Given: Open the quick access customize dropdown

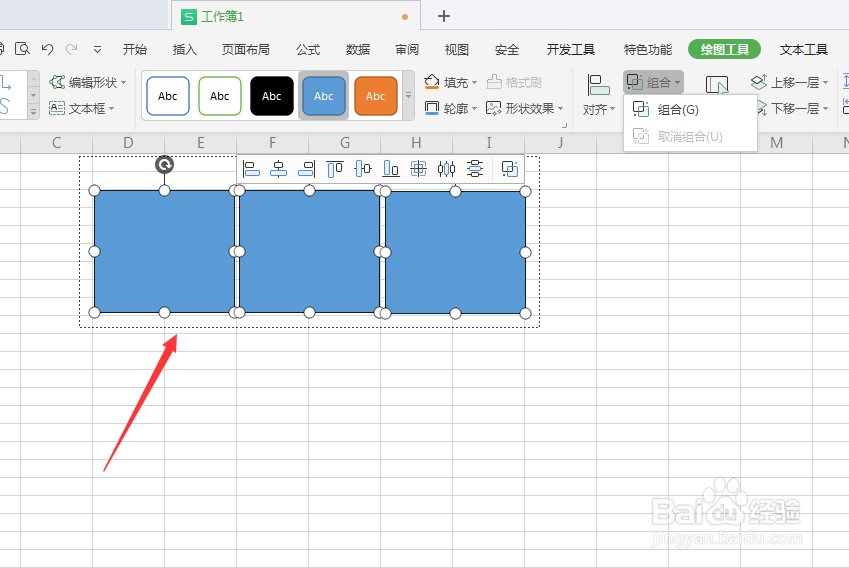Looking at the screenshot, I should click(97, 49).
